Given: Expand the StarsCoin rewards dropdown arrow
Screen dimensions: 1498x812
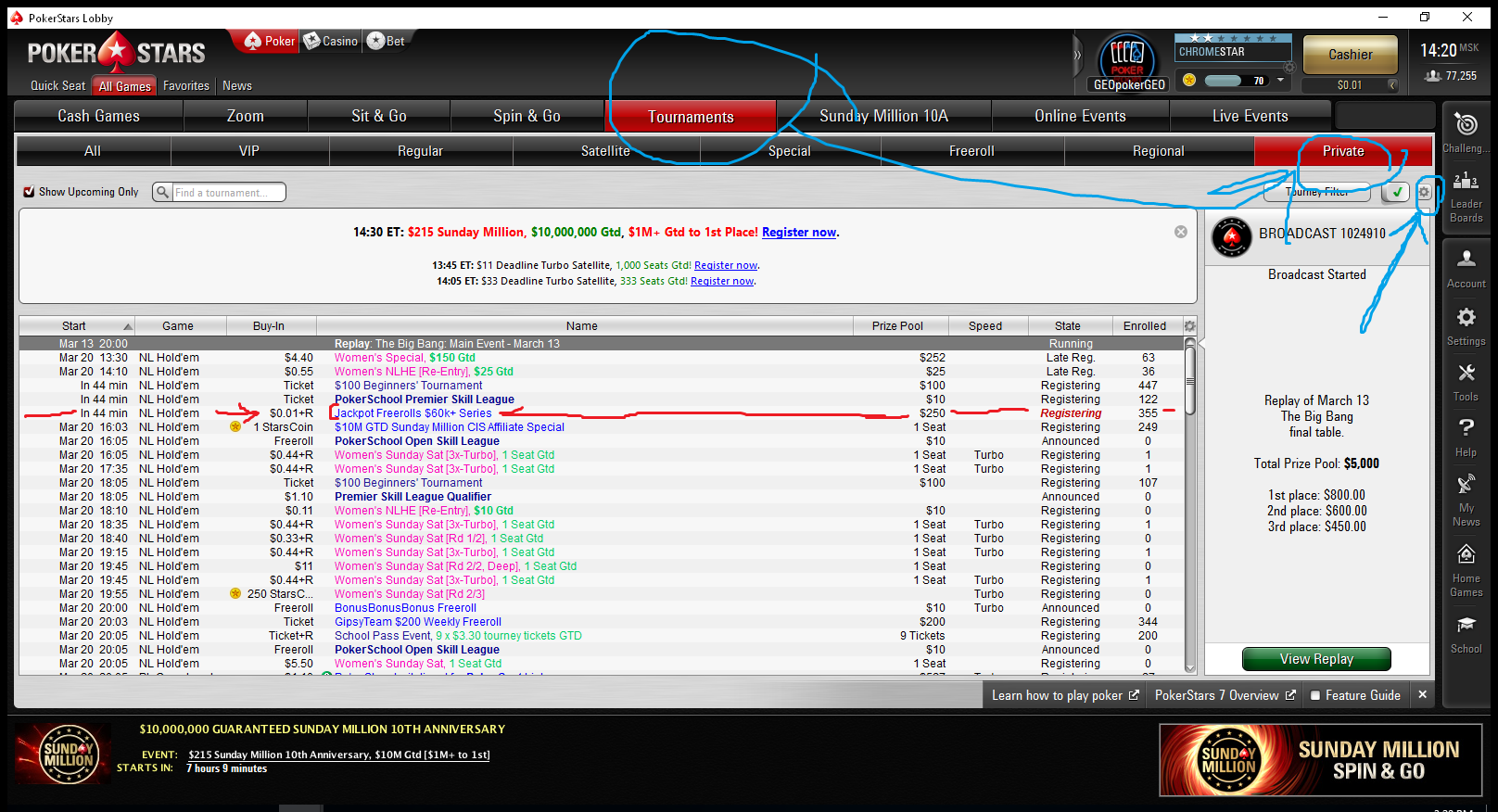Looking at the screenshot, I should [x=1280, y=80].
